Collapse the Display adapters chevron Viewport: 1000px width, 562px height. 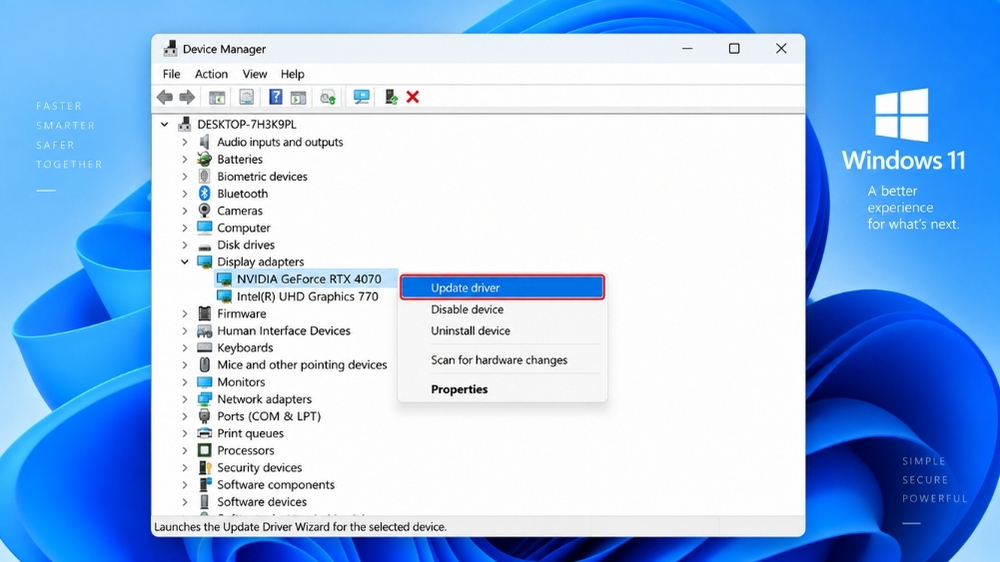[184, 262]
